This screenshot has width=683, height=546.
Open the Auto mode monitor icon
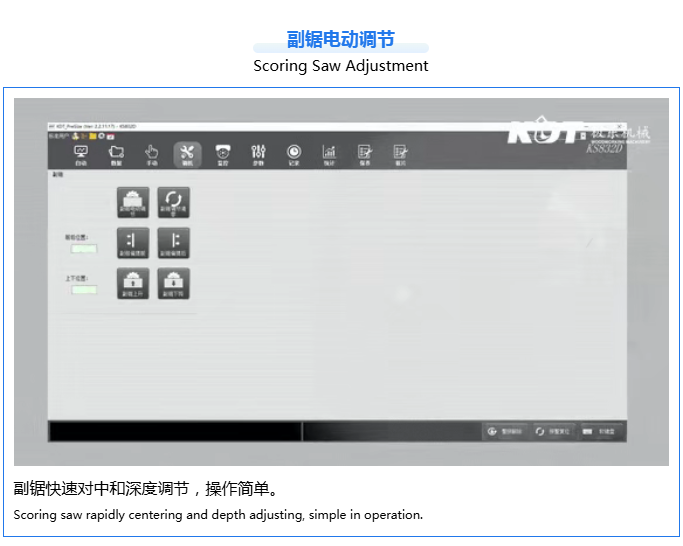(81, 153)
